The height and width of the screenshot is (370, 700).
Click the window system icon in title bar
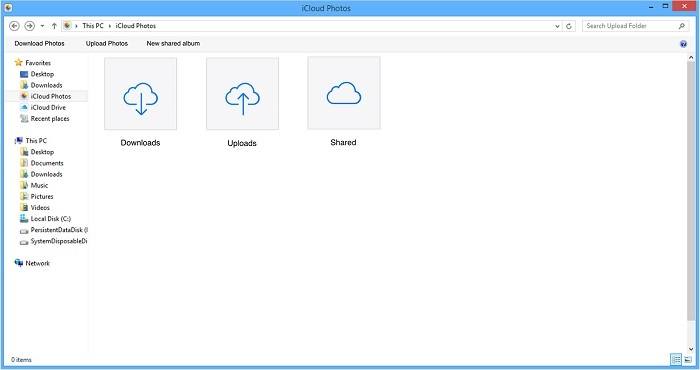click(x=8, y=8)
